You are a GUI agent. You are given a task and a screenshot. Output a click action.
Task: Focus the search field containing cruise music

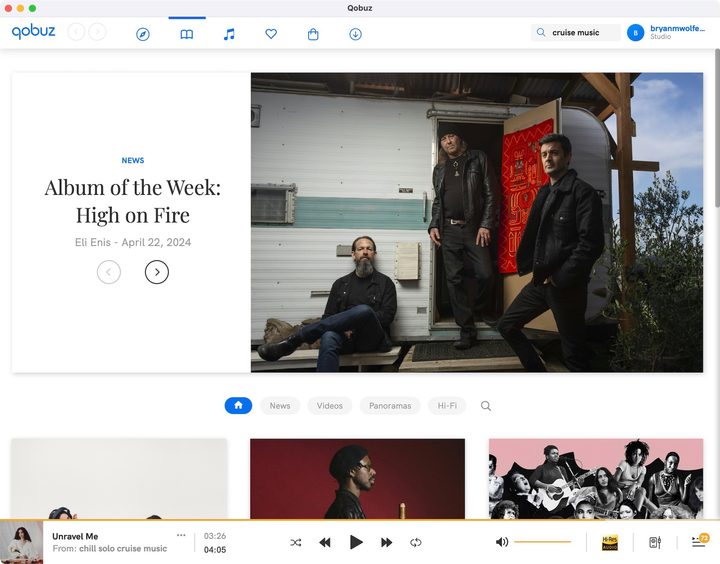tap(576, 33)
